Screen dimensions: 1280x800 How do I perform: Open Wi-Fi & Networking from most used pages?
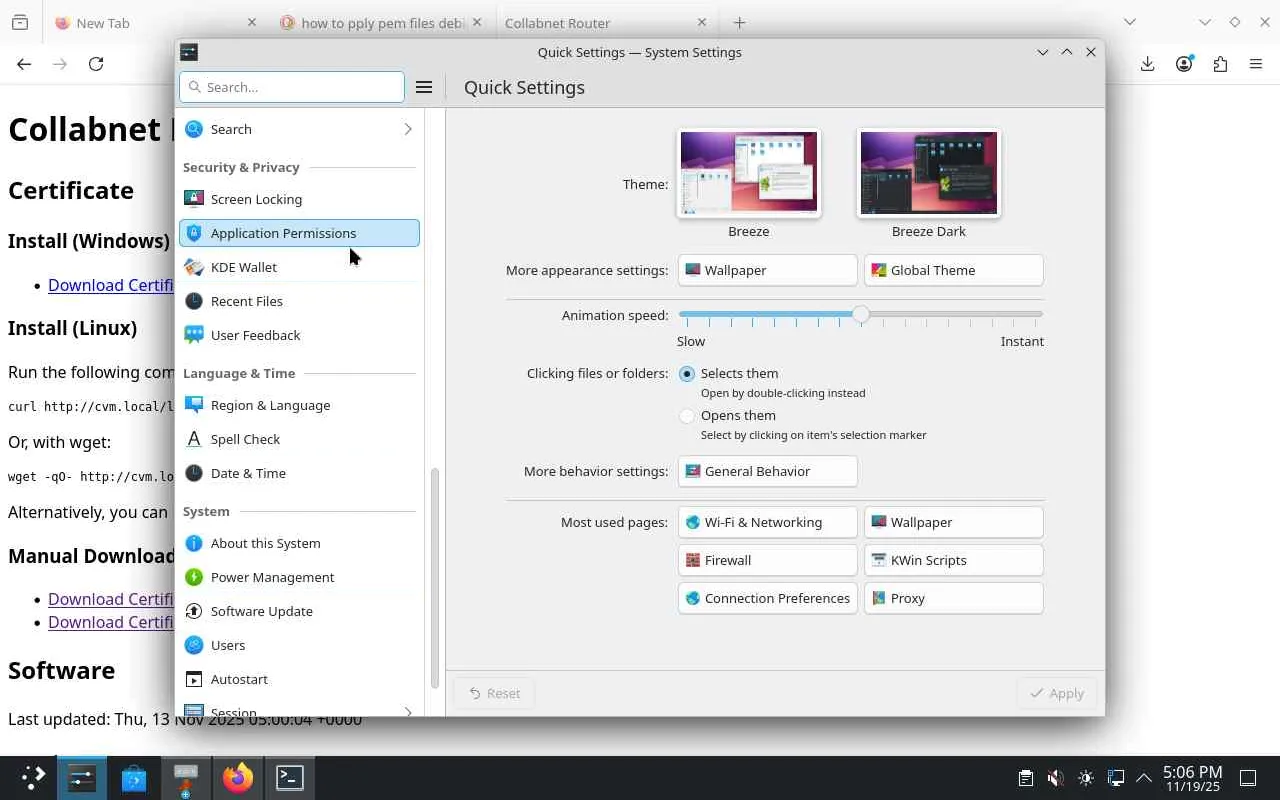(x=767, y=522)
